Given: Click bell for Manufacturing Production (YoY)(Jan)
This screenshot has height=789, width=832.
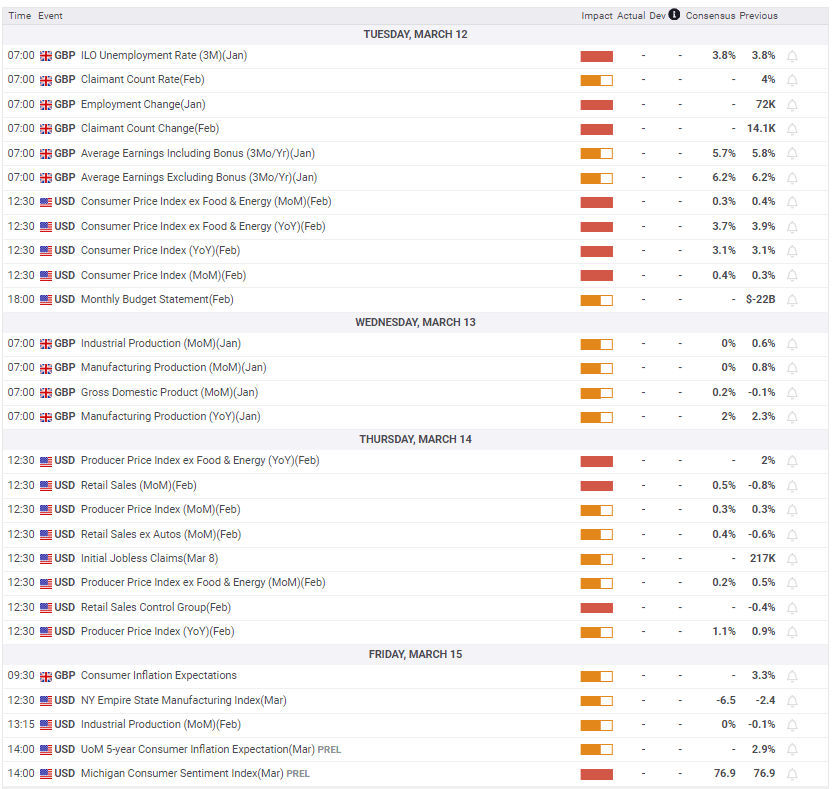Looking at the screenshot, I should (792, 417).
